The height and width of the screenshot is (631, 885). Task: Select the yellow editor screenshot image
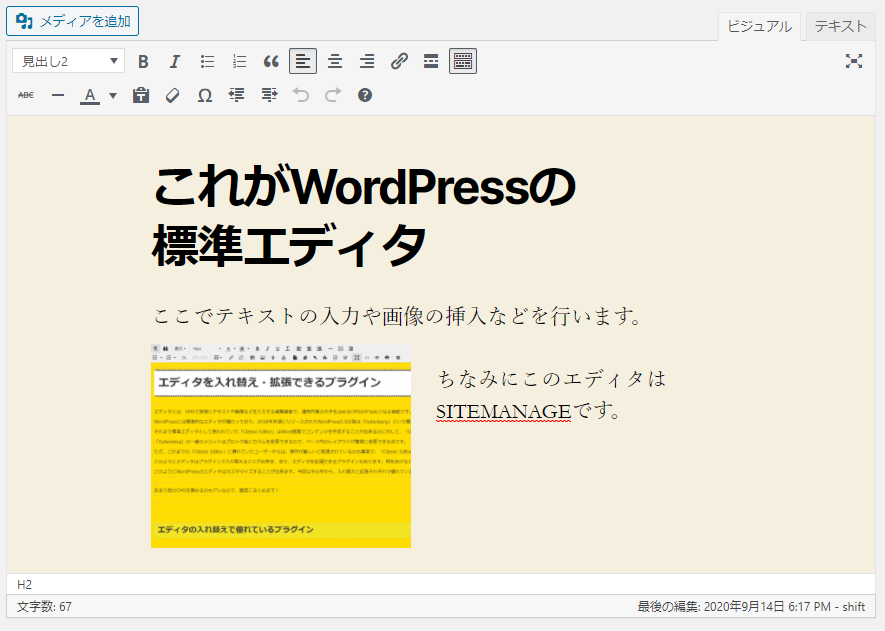(281, 445)
